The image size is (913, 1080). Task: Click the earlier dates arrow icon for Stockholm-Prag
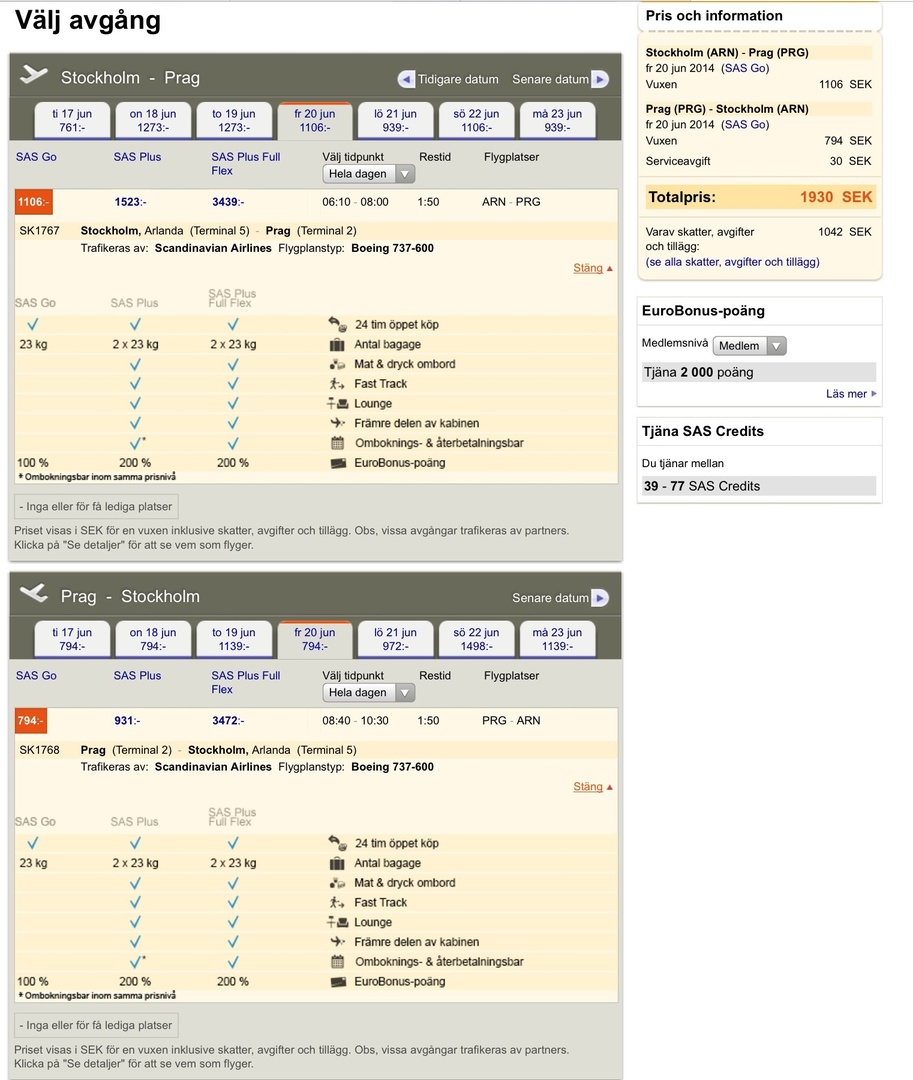point(406,79)
